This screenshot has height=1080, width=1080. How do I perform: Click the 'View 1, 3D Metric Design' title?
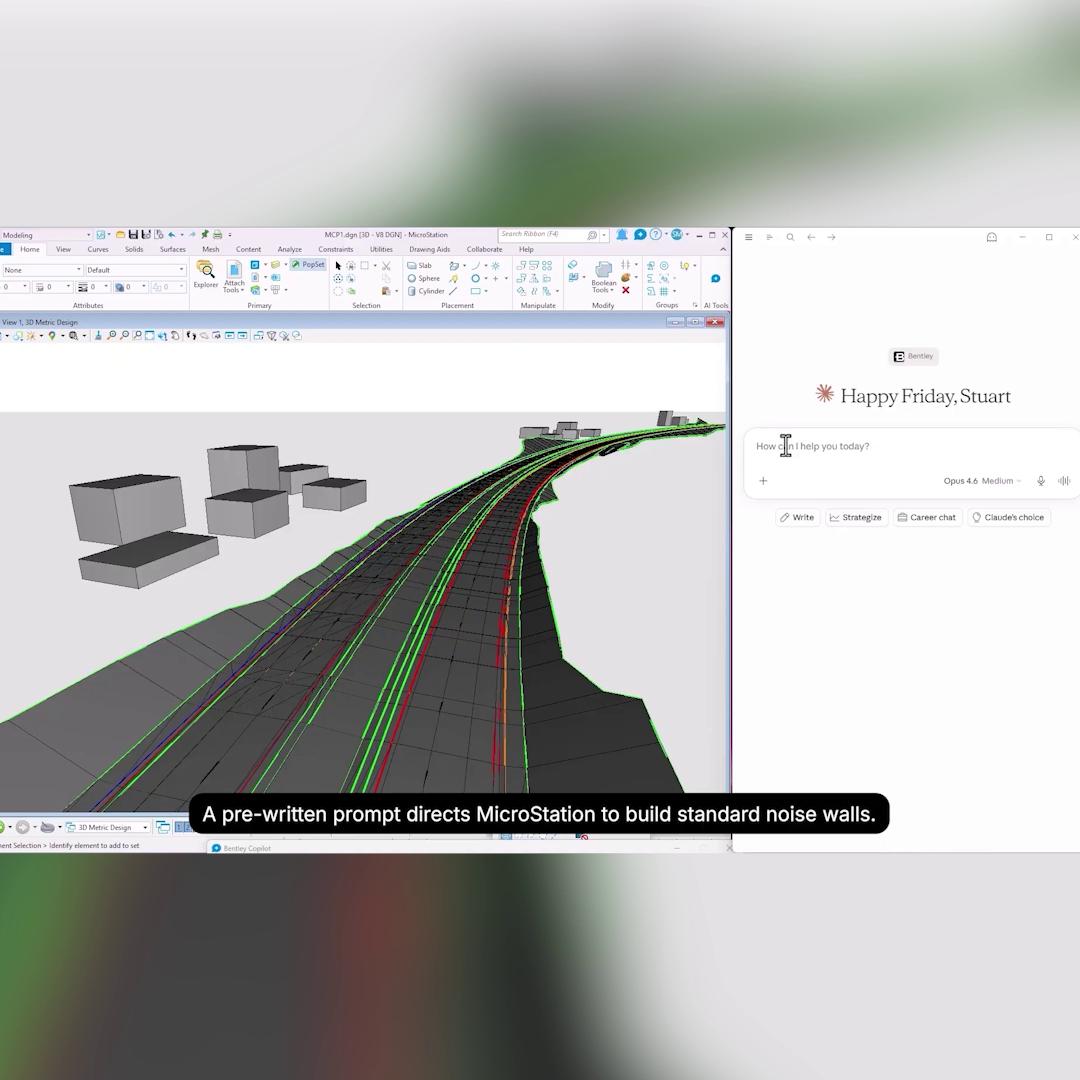40,322
